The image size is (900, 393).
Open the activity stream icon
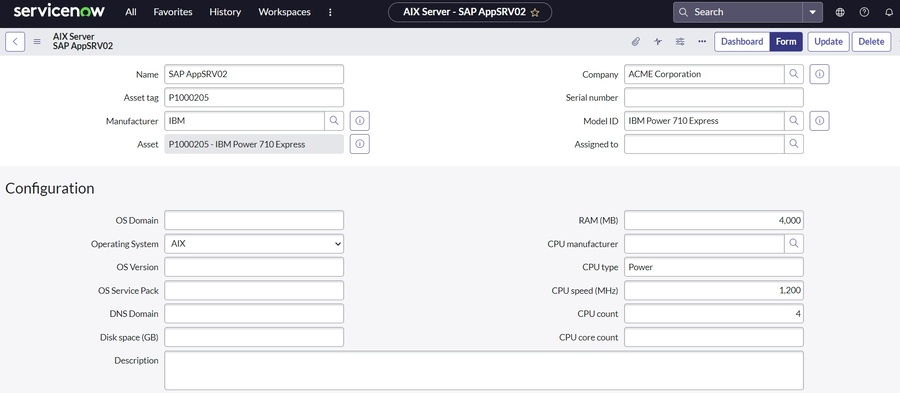(658, 42)
